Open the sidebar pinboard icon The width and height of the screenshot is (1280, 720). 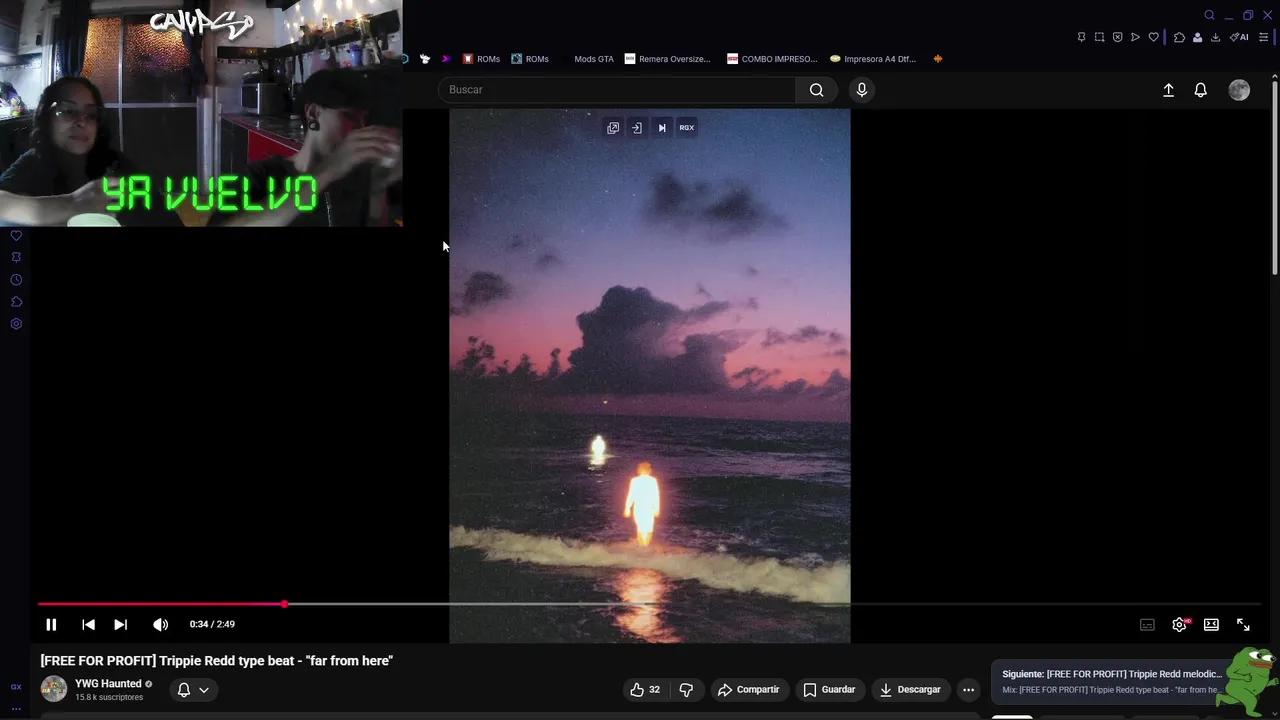point(16,258)
